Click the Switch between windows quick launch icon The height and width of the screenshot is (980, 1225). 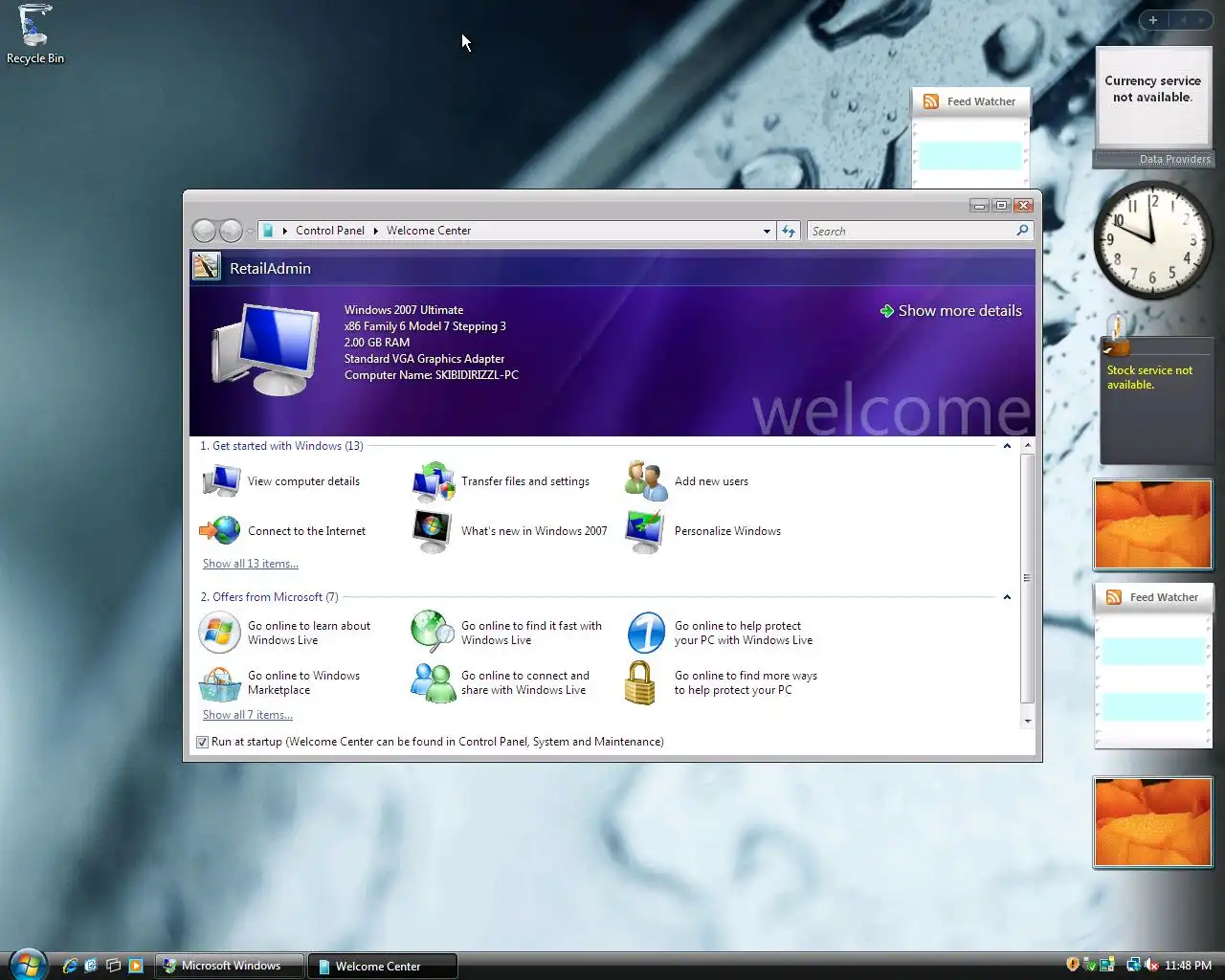(x=113, y=966)
